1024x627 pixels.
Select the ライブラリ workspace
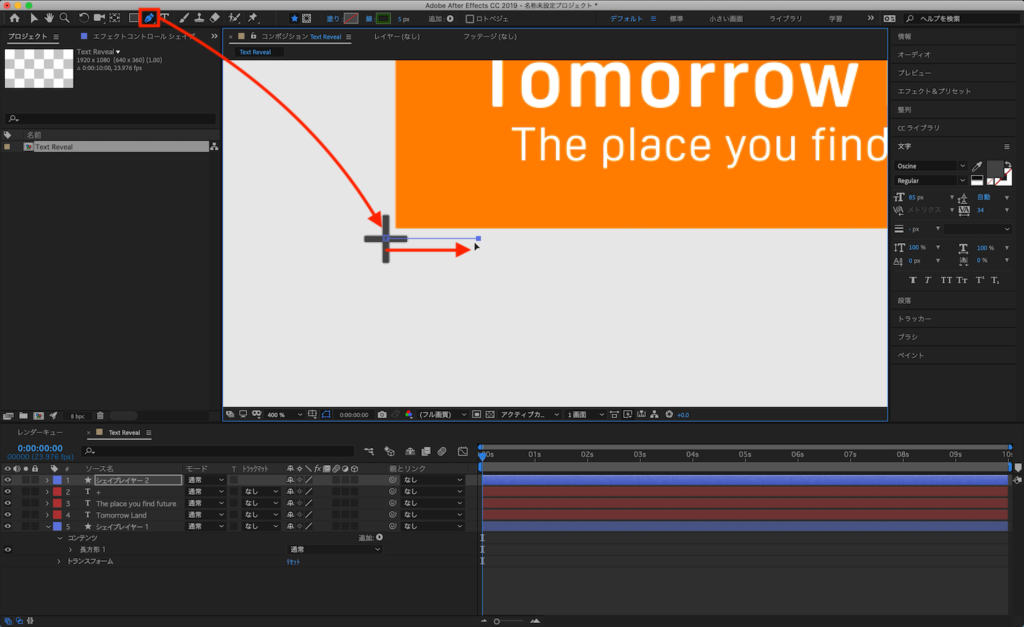coord(786,19)
